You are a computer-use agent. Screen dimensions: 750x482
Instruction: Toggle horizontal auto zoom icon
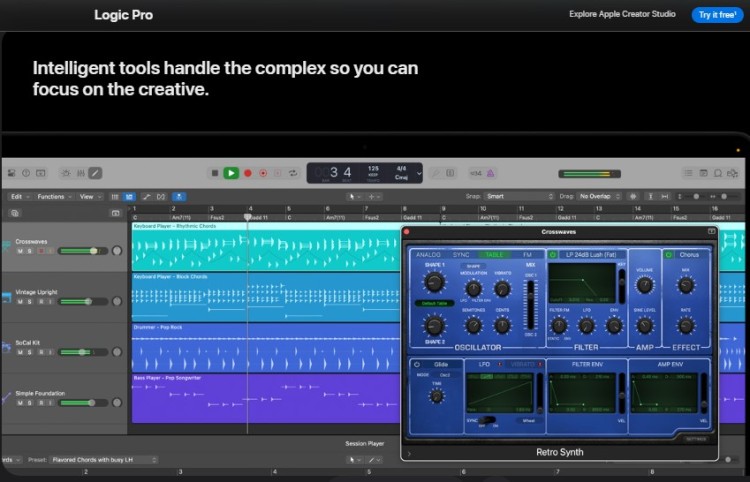(665, 197)
